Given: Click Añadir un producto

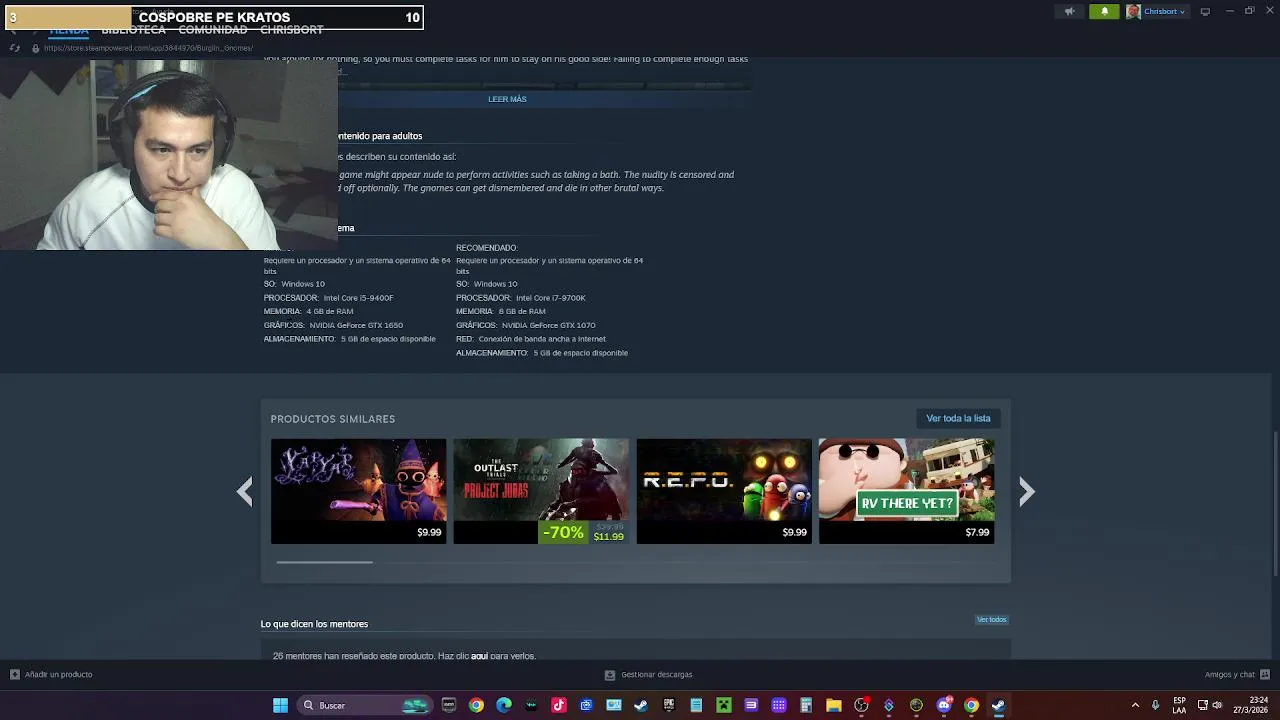Looking at the screenshot, I should tap(51, 674).
